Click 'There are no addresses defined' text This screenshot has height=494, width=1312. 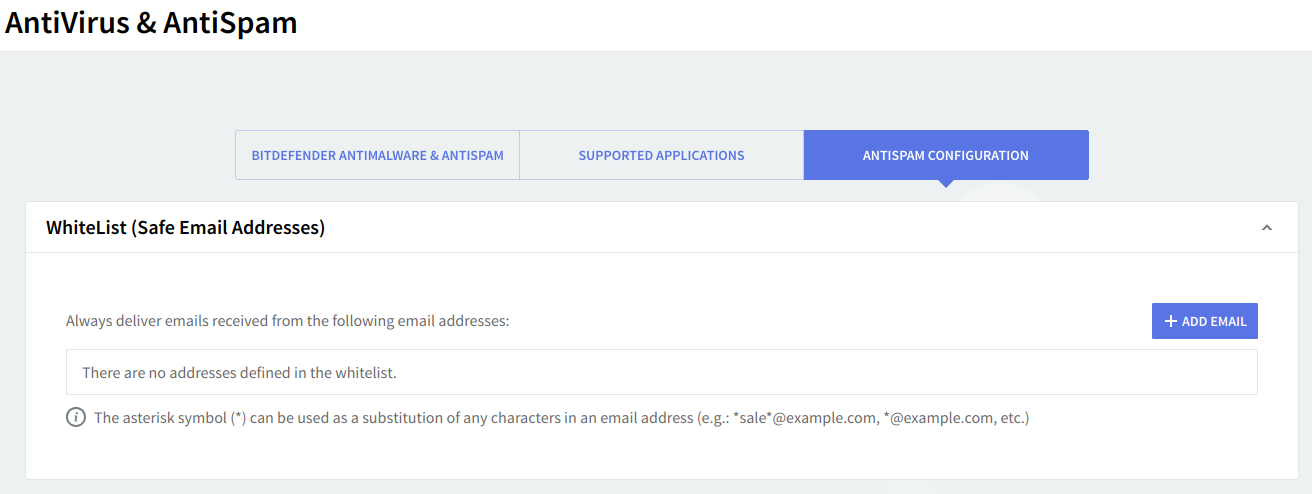click(x=239, y=372)
